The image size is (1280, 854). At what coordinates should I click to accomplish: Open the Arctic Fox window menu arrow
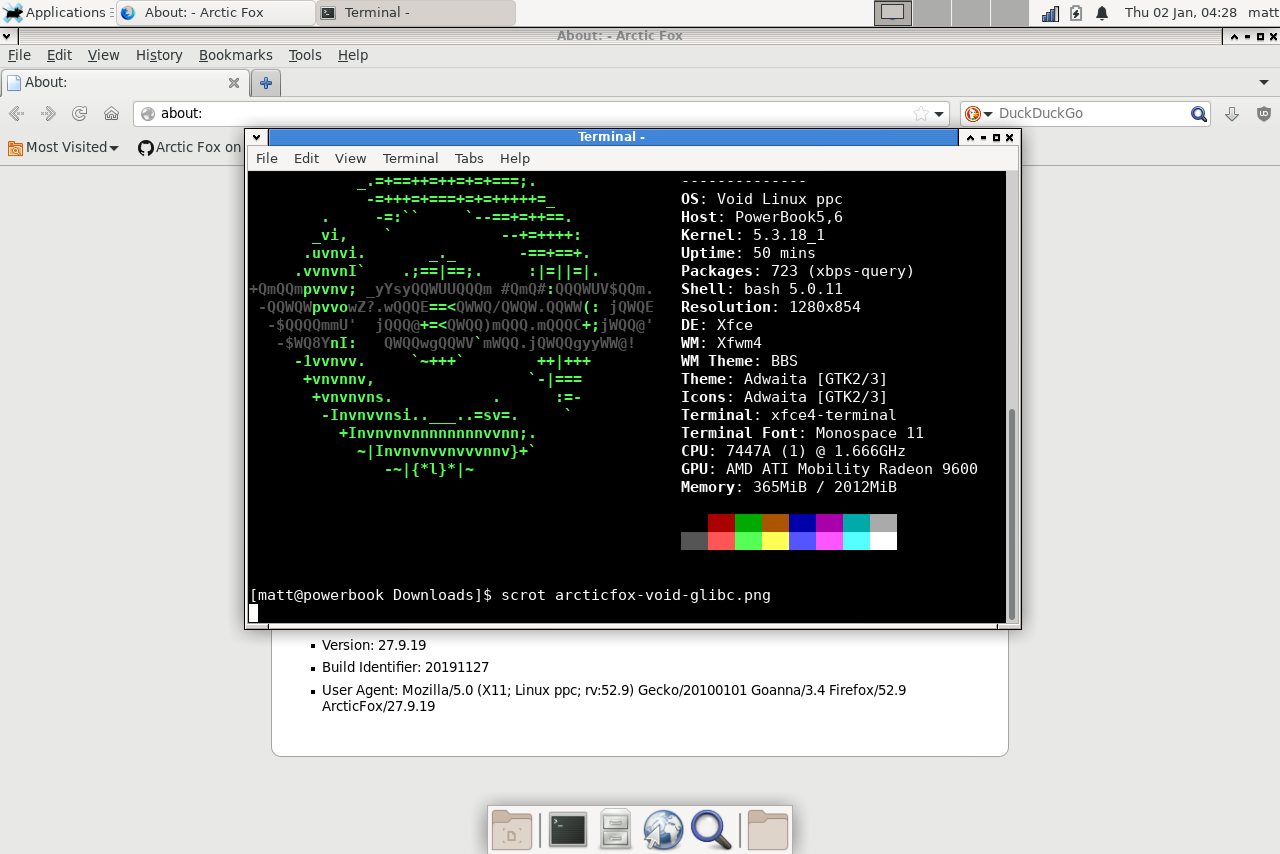[7, 35]
